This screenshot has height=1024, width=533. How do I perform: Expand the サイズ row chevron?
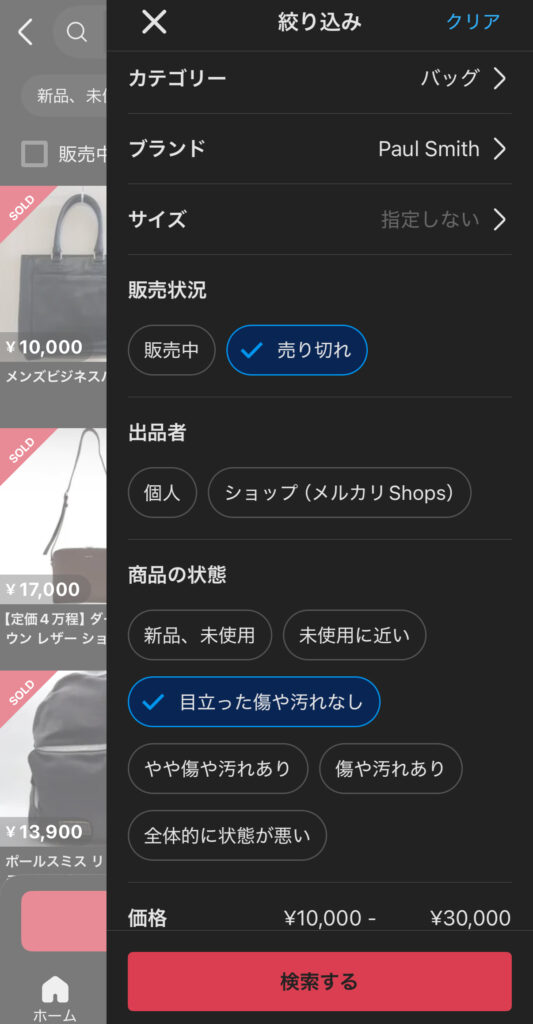click(x=500, y=220)
